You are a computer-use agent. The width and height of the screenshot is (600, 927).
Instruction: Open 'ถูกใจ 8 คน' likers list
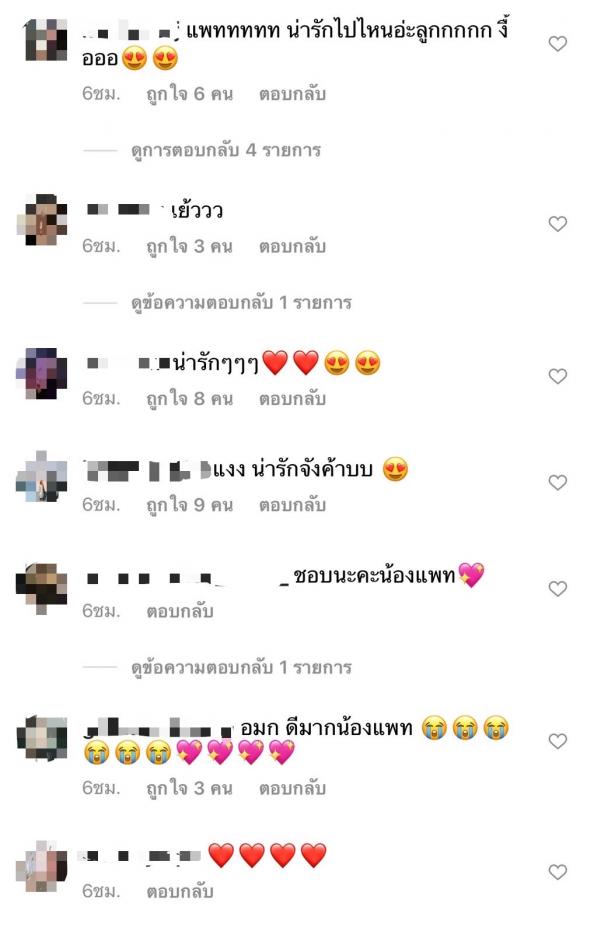190,399
